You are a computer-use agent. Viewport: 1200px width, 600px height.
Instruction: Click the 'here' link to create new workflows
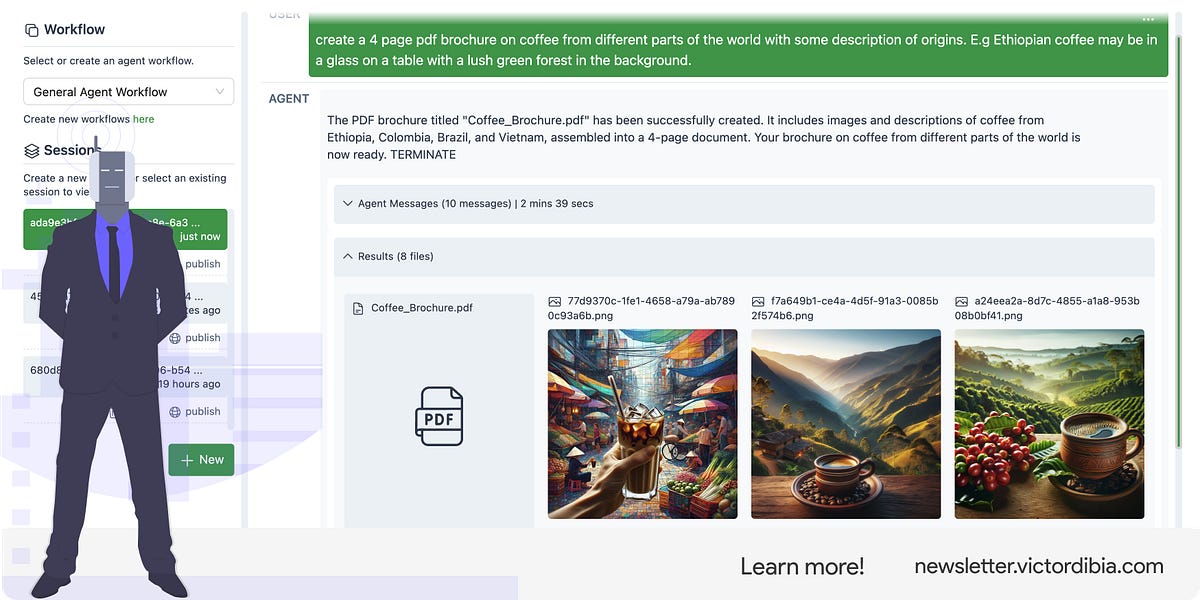pyautogui.click(x=145, y=118)
